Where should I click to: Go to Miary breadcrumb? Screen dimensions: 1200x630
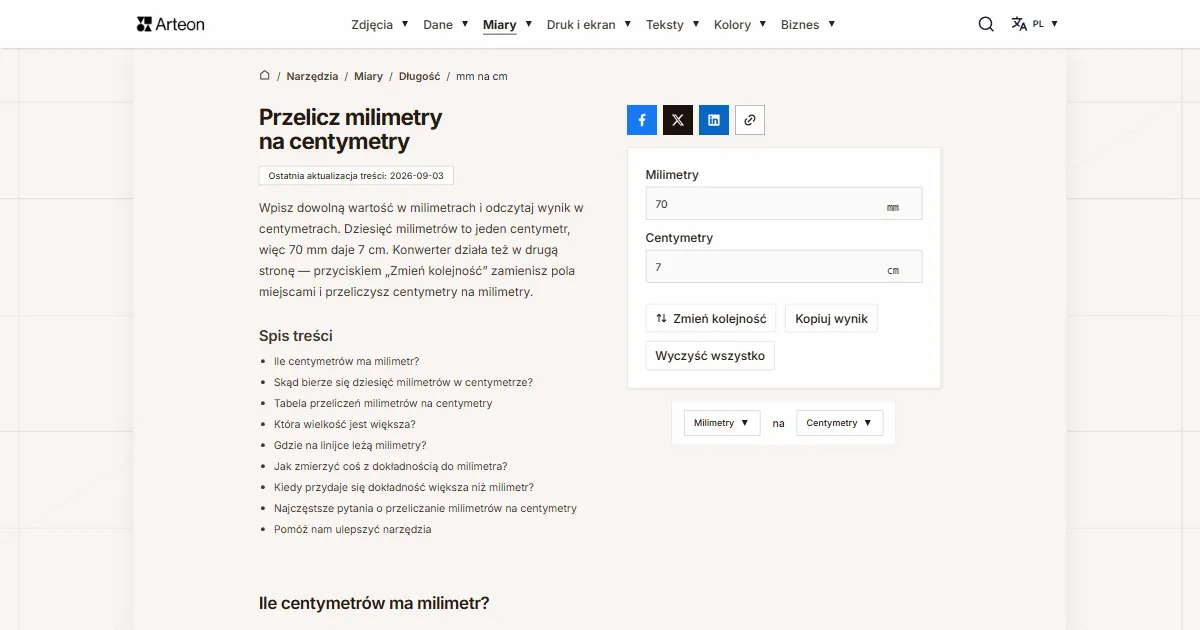pyautogui.click(x=368, y=76)
